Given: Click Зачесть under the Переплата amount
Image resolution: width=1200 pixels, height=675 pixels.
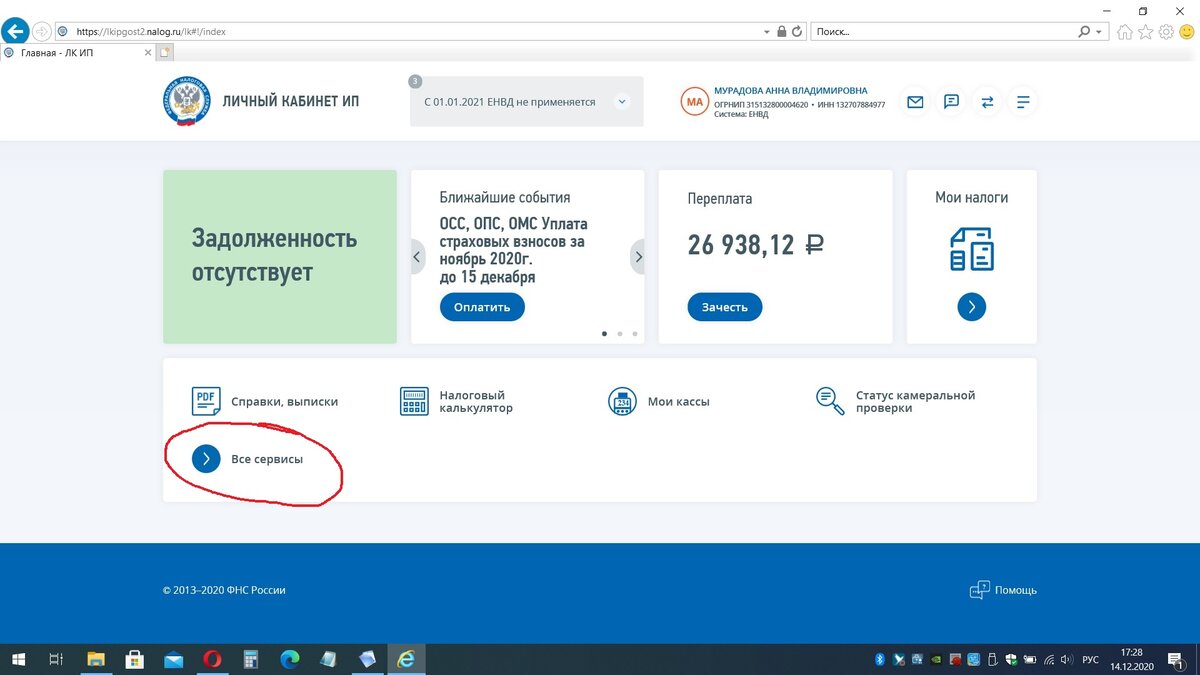Looking at the screenshot, I should [724, 307].
